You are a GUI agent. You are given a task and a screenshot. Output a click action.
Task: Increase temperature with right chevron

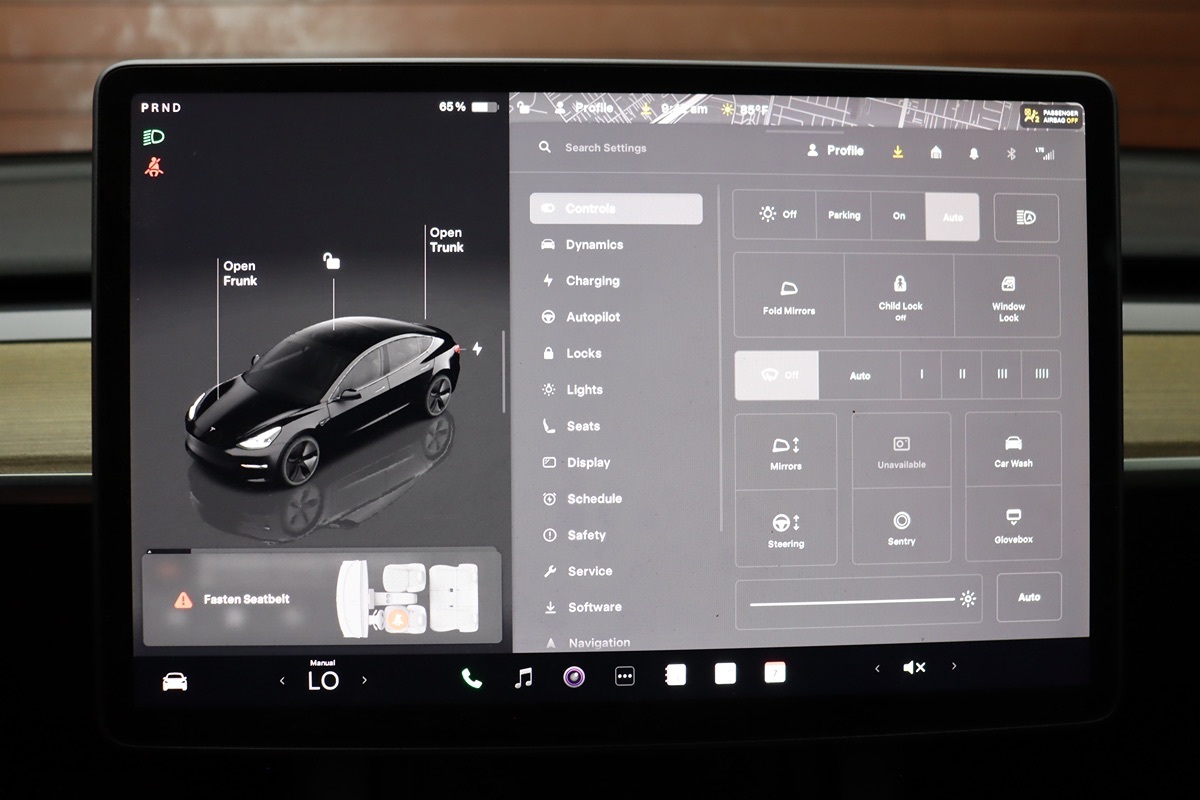(x=364, y=680)
